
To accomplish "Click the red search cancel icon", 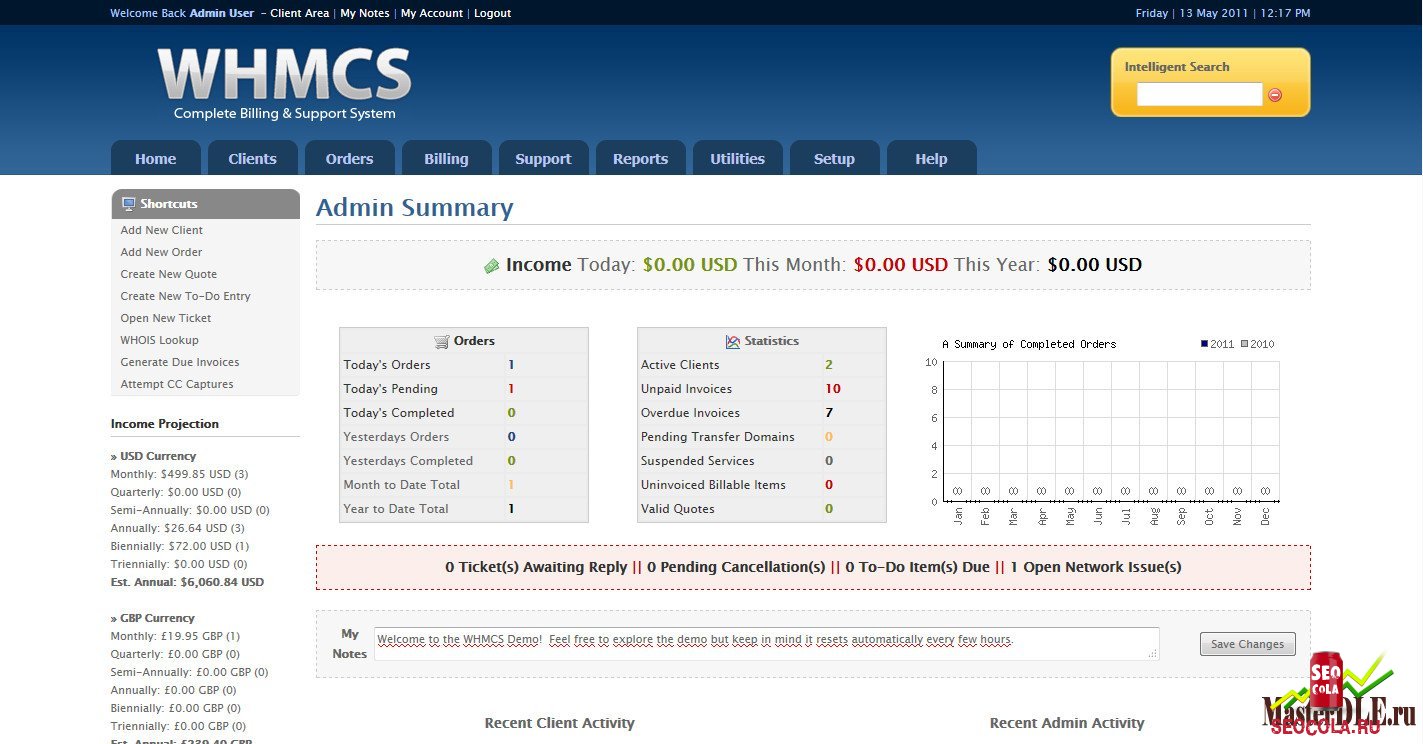I will pos(1275,95).
